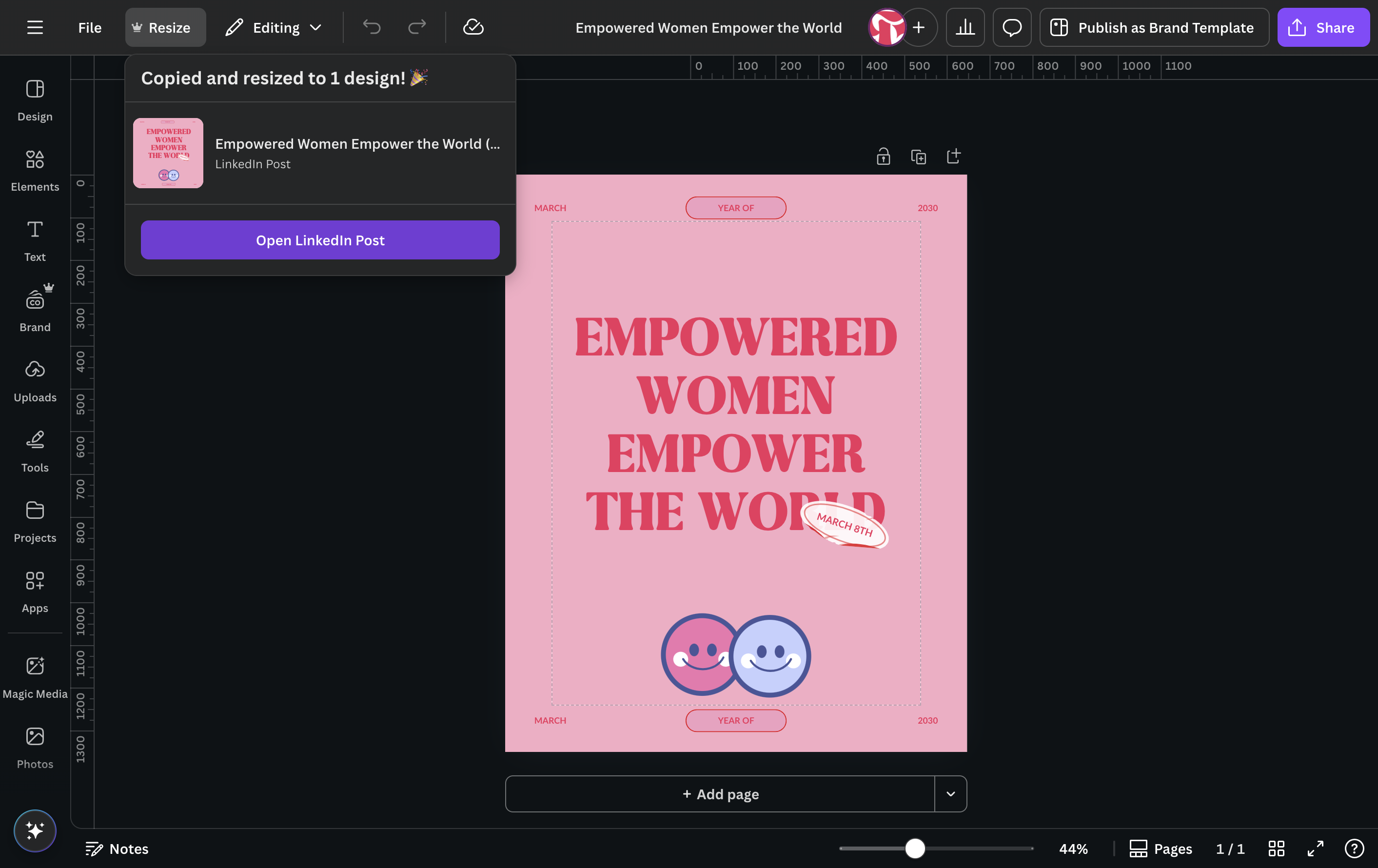
Task: Adjust the zoom slider handle
Action: coord(914,848)
